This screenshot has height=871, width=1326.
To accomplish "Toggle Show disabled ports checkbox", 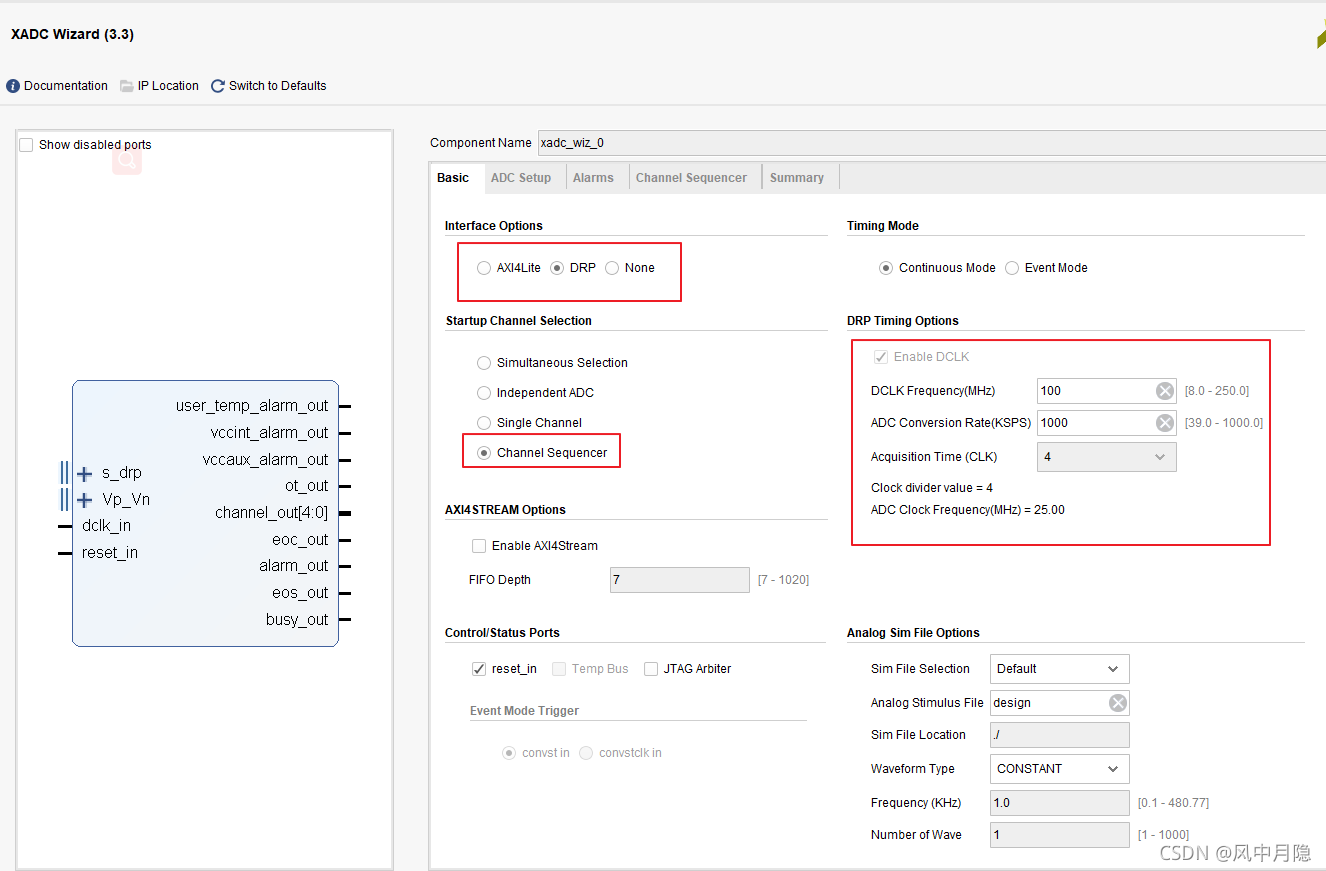I will [x=26, y=145].
